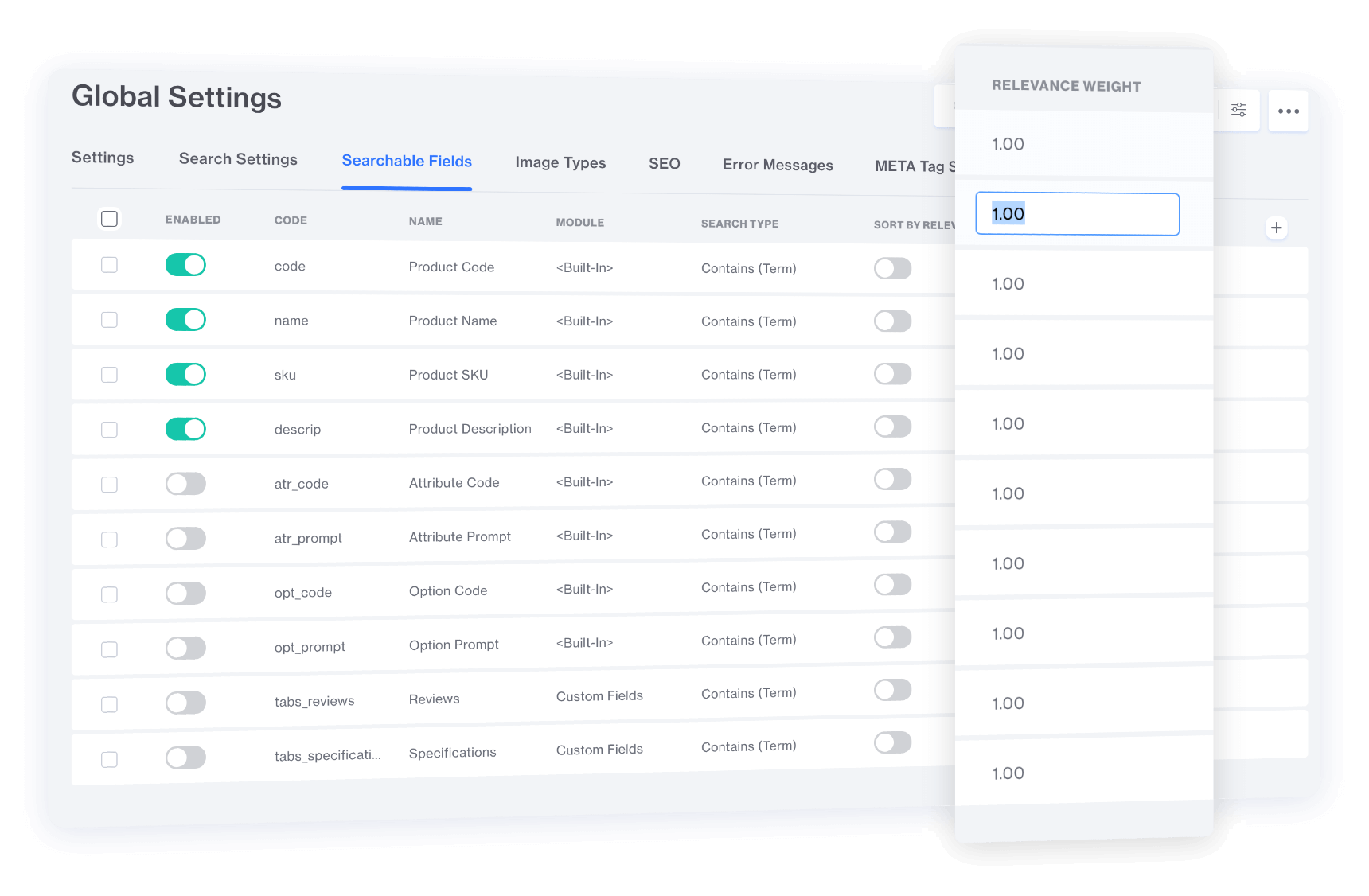
Task: Click the '<Built-In>' module in name row
Action: [584, 321]
